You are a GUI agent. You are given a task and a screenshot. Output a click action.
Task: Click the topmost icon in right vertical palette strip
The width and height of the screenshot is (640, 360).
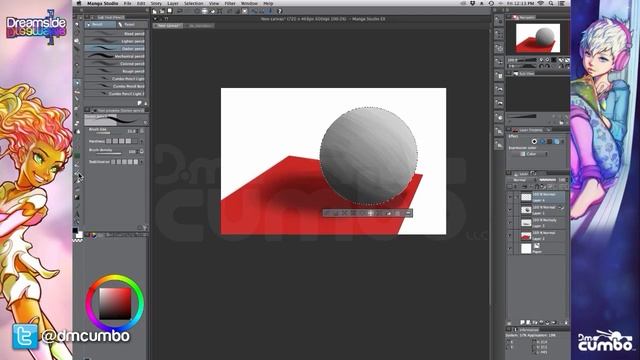tap(499, 20)
